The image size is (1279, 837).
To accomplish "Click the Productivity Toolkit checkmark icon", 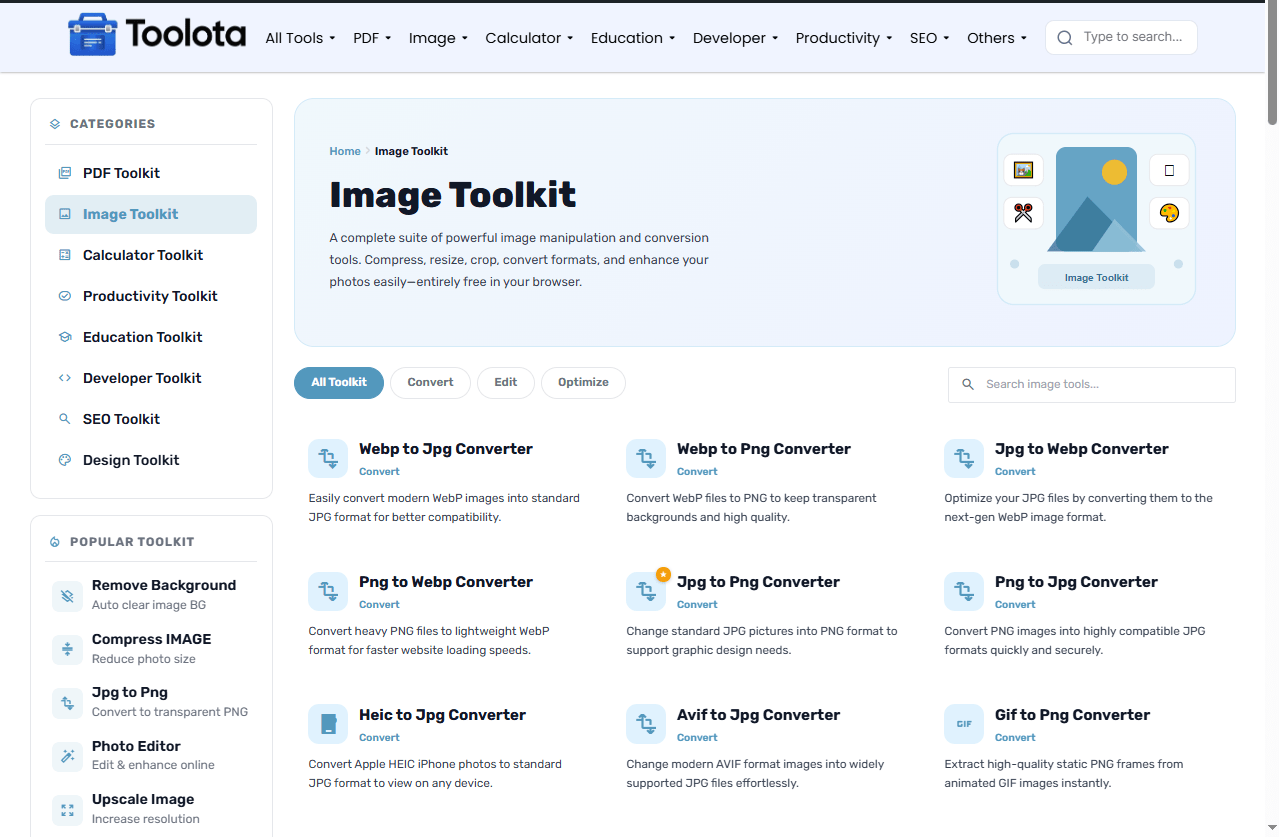I will [x=65, y=296].
